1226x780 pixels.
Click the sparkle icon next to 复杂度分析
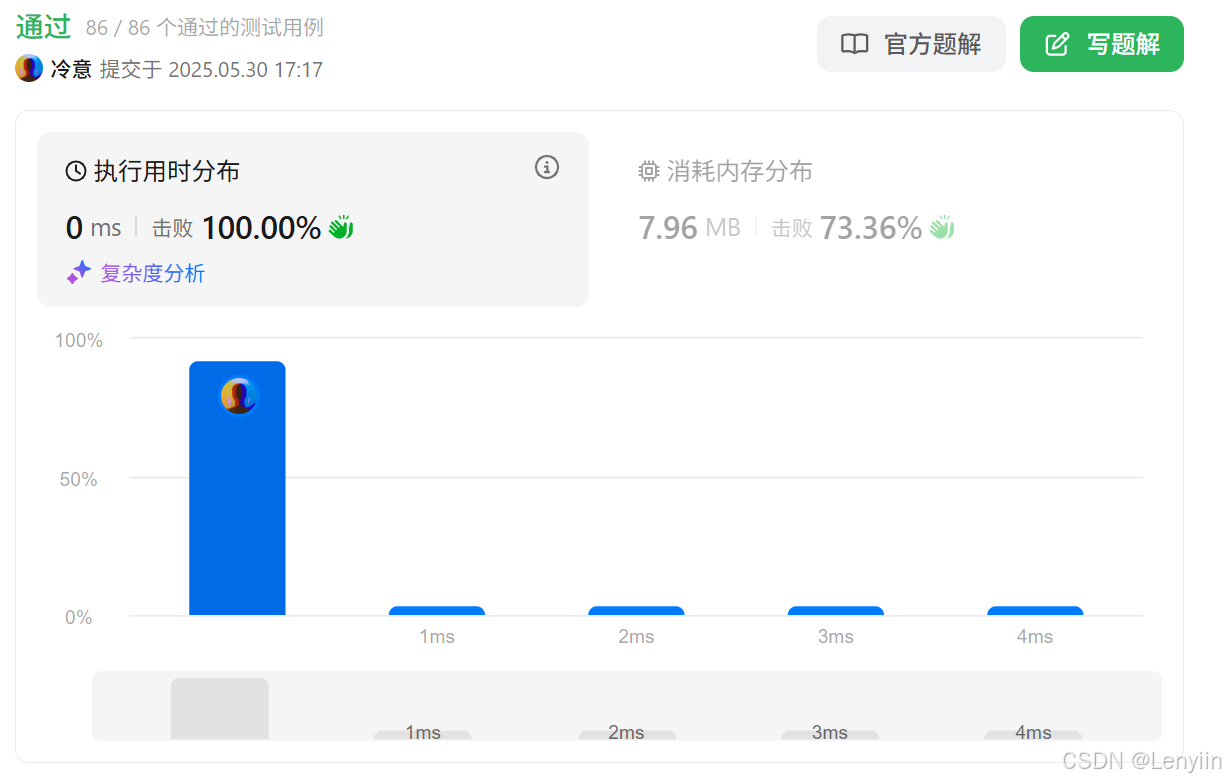click(79, 273)
